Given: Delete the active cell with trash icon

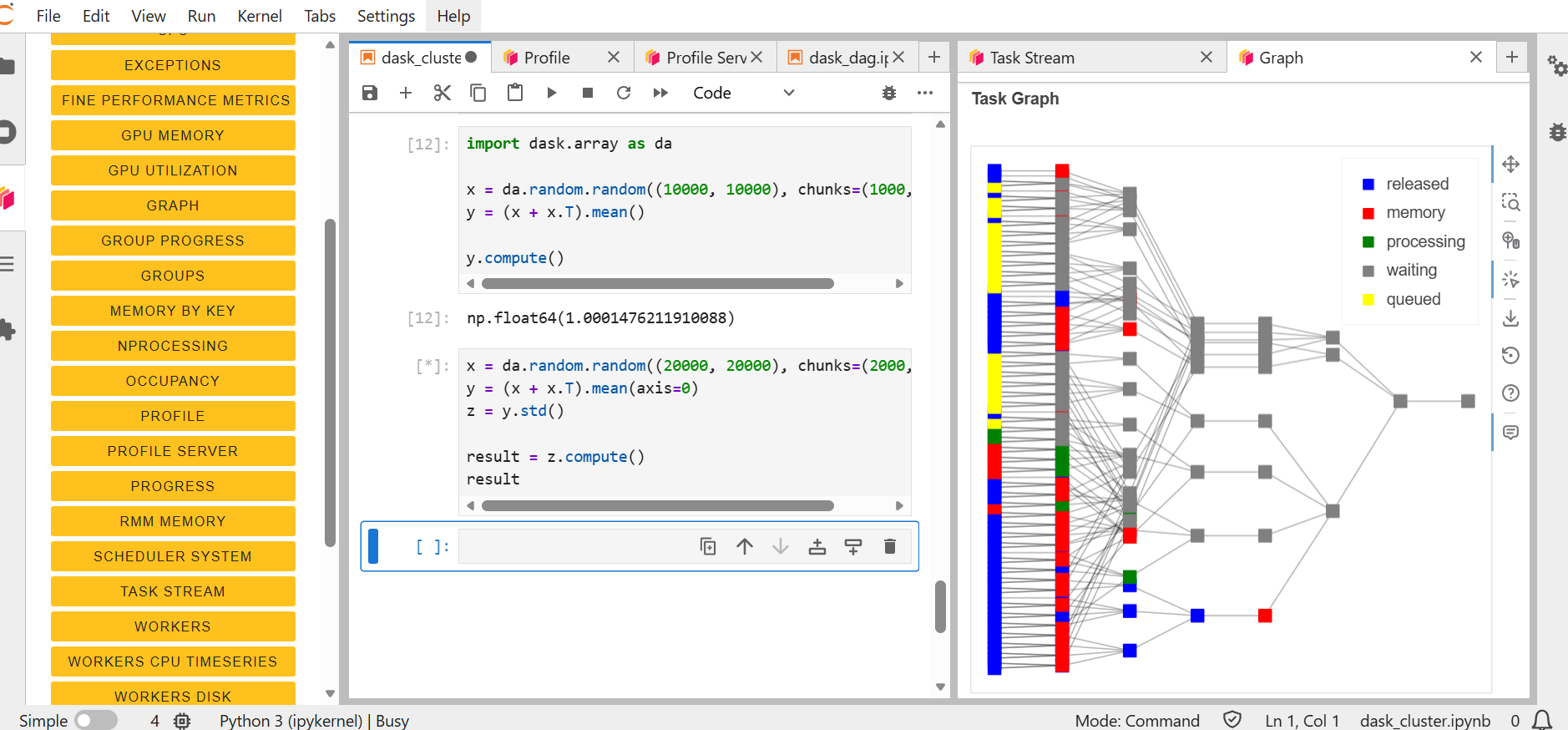Looking at the screenshot, I should [890, 546].
